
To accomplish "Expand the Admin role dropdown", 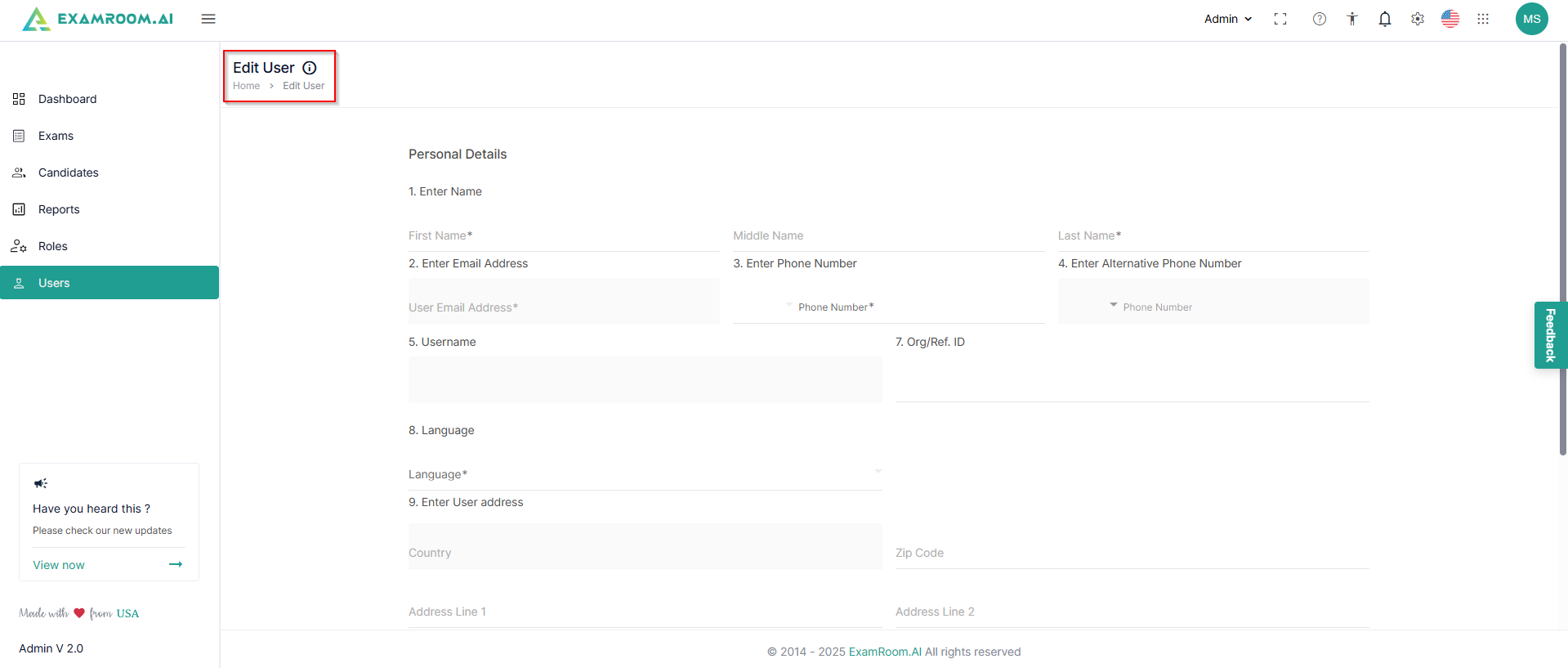I will point(1228,19).
